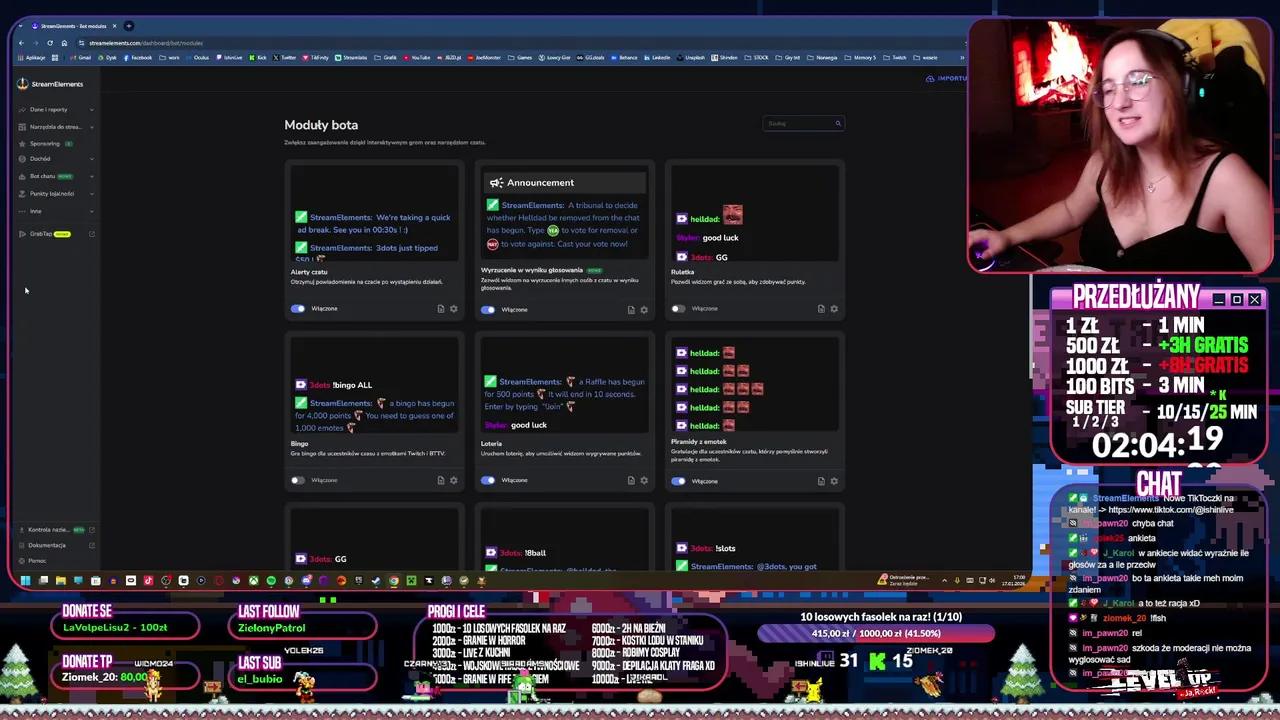
Task: Click Kontrola external link icon in sidebar
Action: pos(92,530)
